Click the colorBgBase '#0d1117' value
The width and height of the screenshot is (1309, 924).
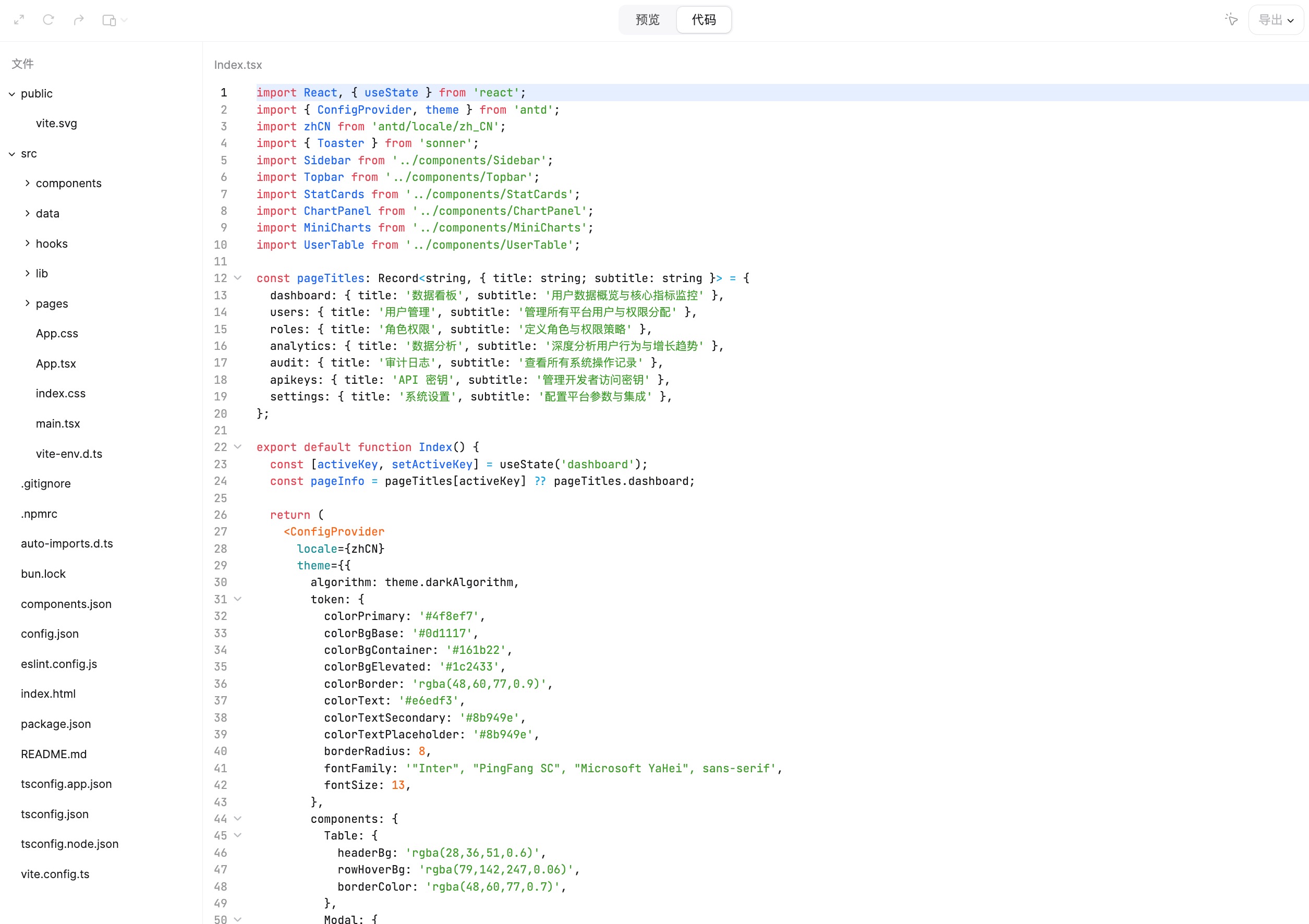442,633
